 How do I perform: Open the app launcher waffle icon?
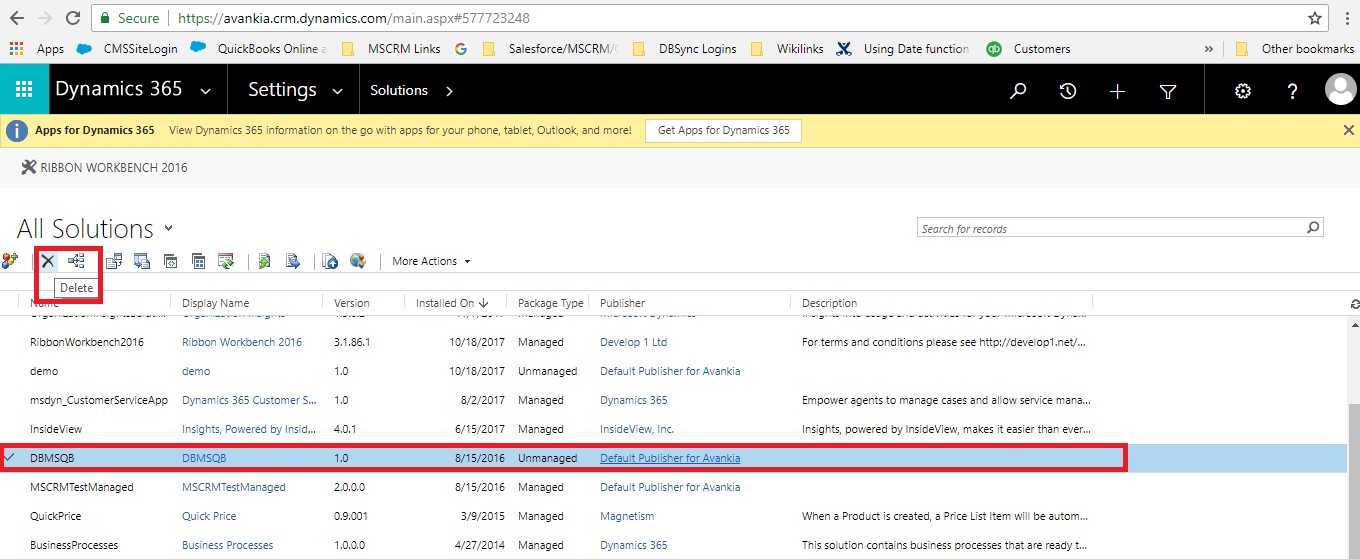pyautogui.click(x=24, y=90)
